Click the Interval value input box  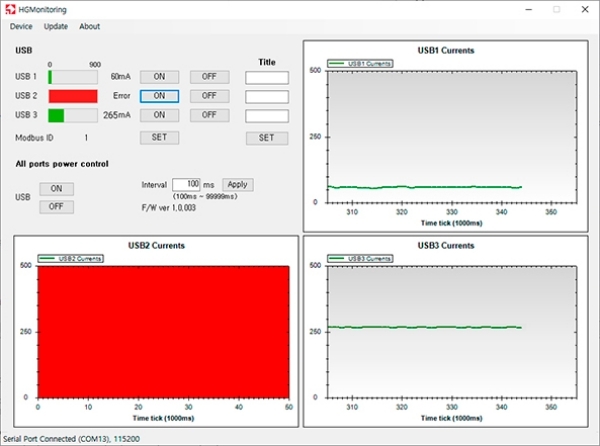186,184
